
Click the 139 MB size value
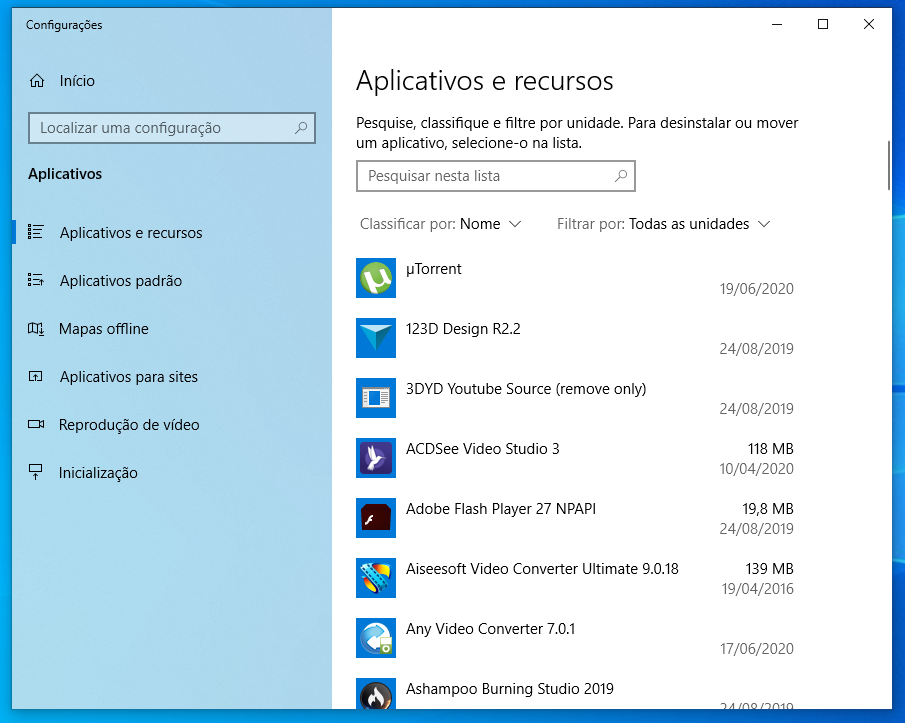[769, 569]
